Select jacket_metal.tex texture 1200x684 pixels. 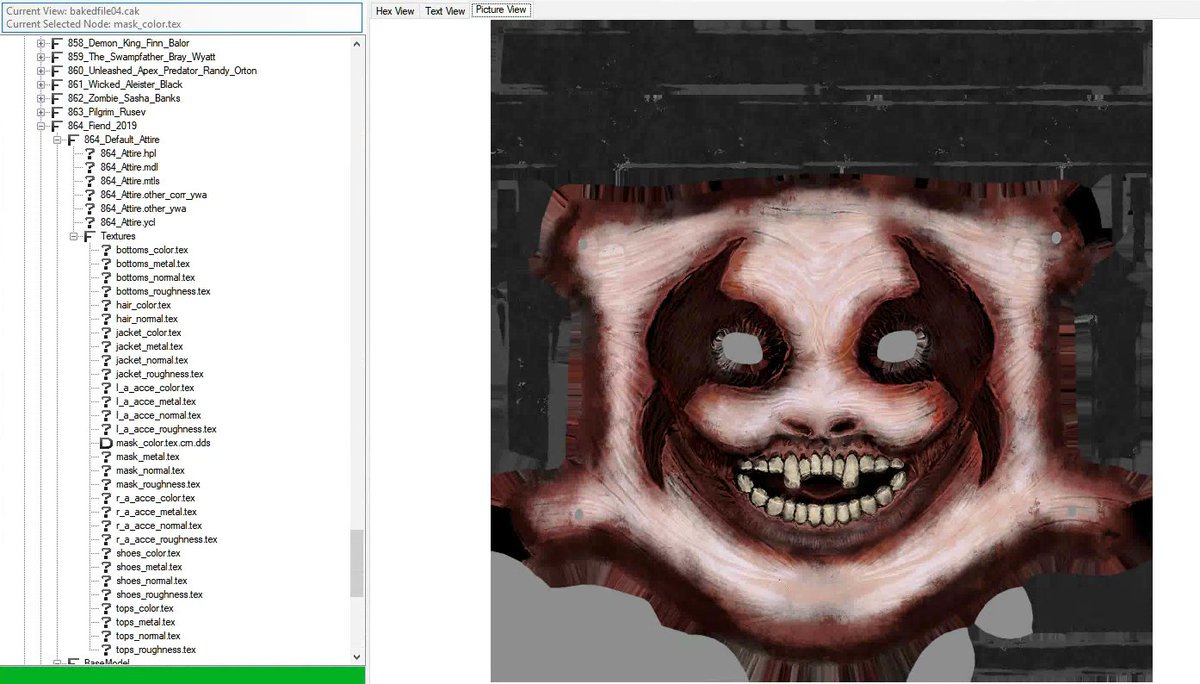(x=150, y=346)
